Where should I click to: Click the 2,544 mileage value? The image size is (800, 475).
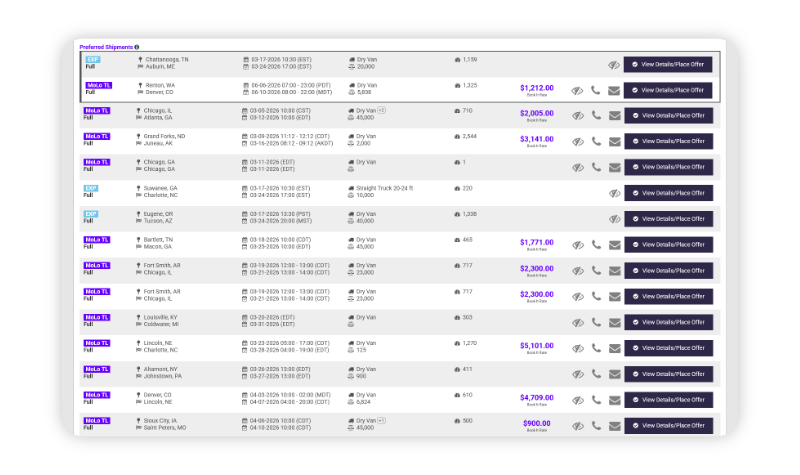coord(469,136)
